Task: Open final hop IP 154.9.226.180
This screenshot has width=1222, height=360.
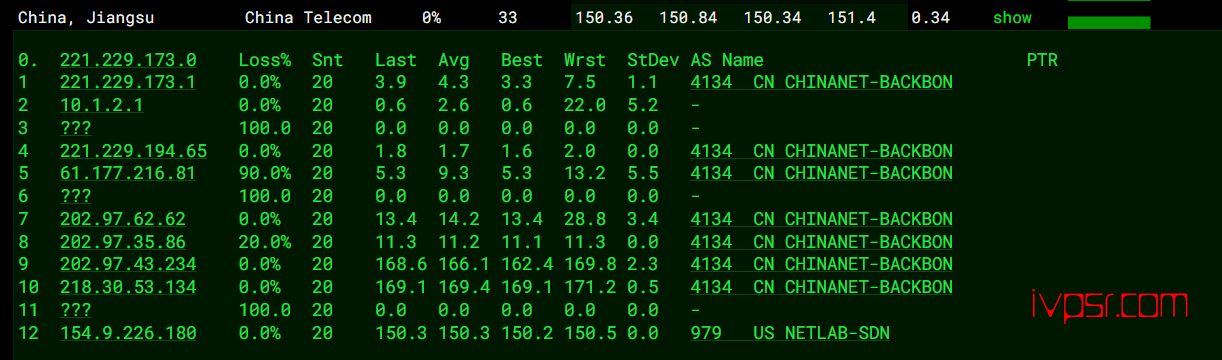Action: tap(128, 333)
